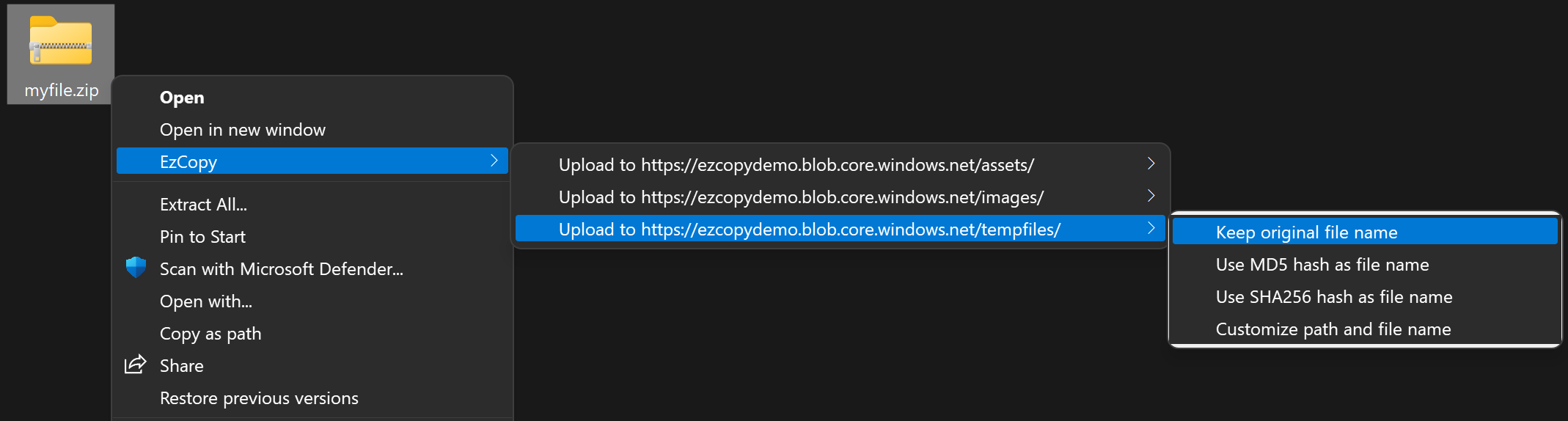This screenshot has width=1568, height=421.
Task: Select Copy as path
Action: pyautogui.click(x=210, y=334)
